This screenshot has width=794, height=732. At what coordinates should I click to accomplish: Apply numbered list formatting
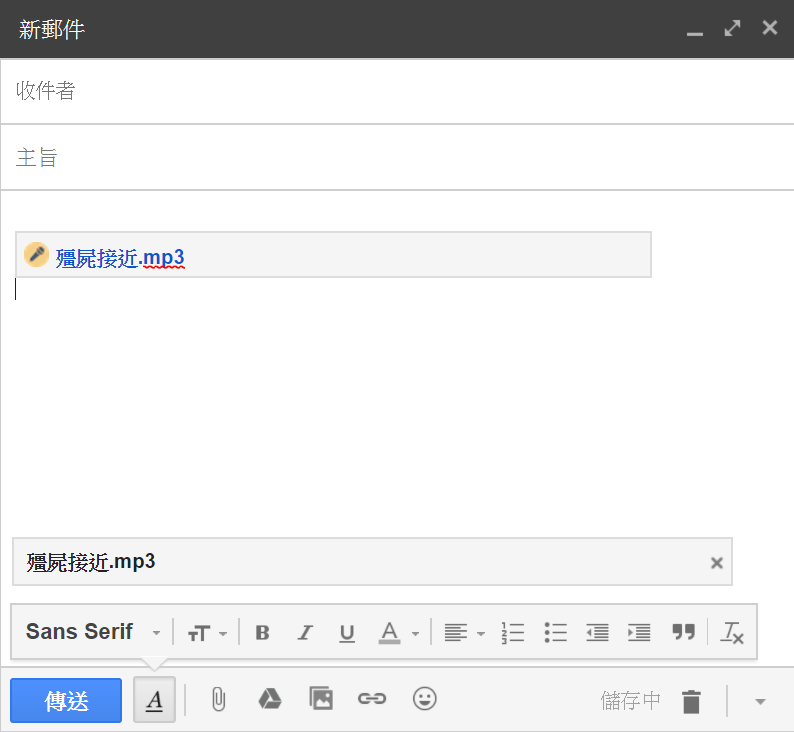pyautogui.click(x=513, y=633)
